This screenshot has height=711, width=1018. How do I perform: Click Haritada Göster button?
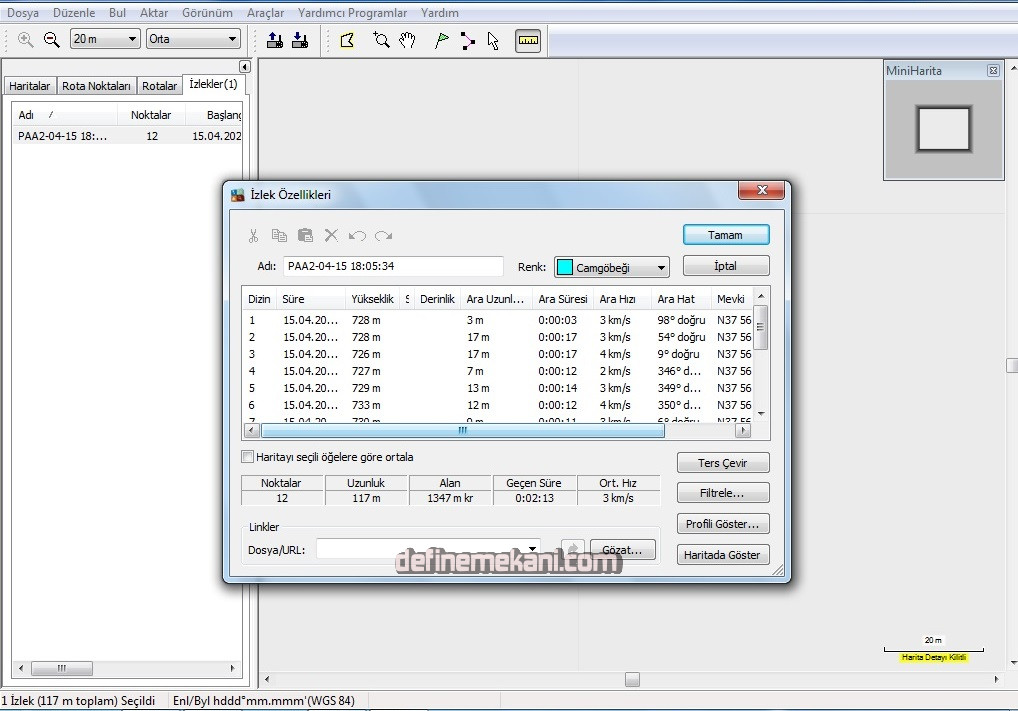725,555
